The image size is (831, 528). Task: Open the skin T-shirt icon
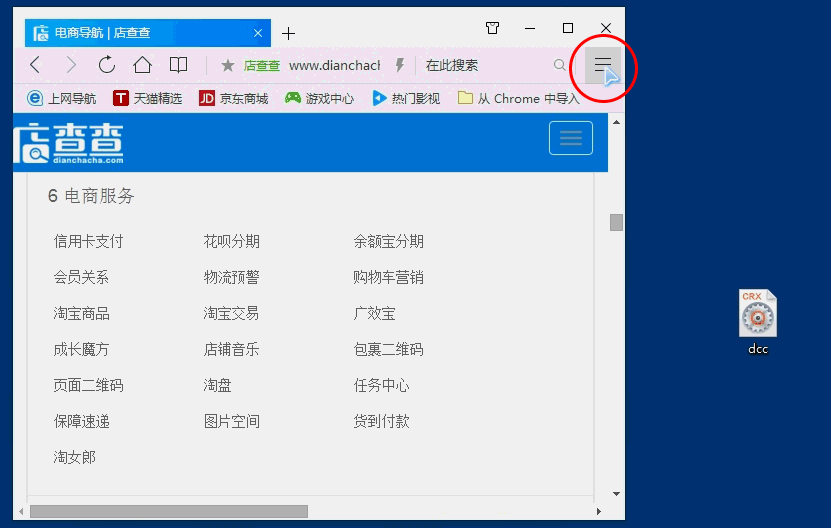(492, 28)
